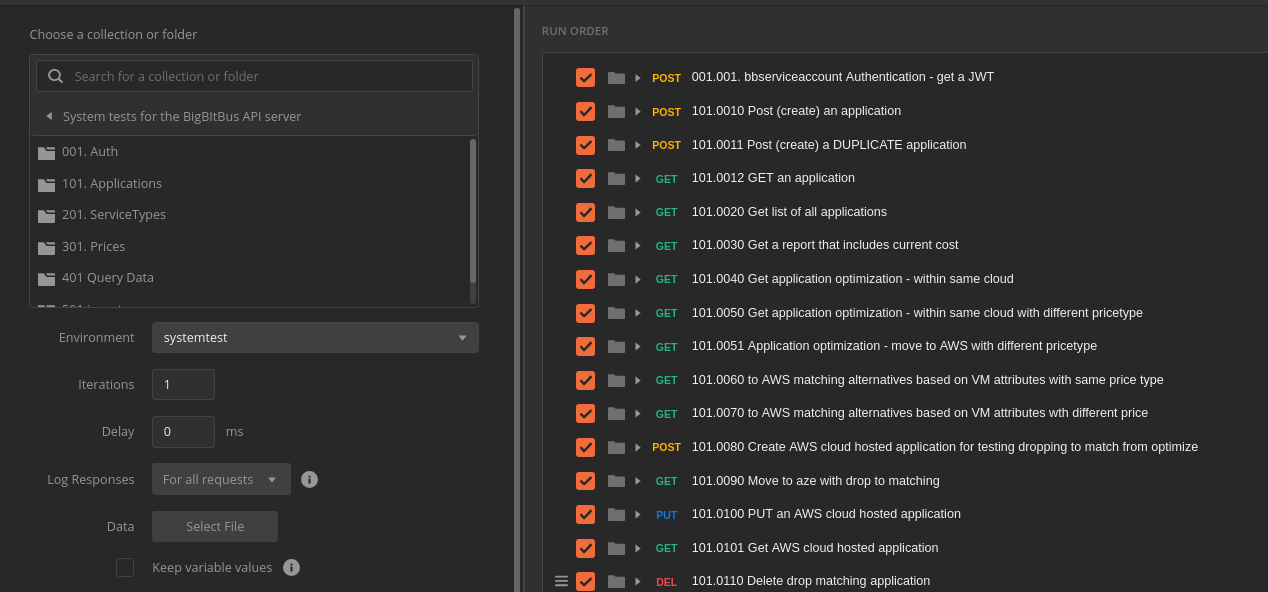Uncheck the 001.001 bbserviceaccount Authentication request
Screen dimensions: 1268x592
tap(586, 77)
